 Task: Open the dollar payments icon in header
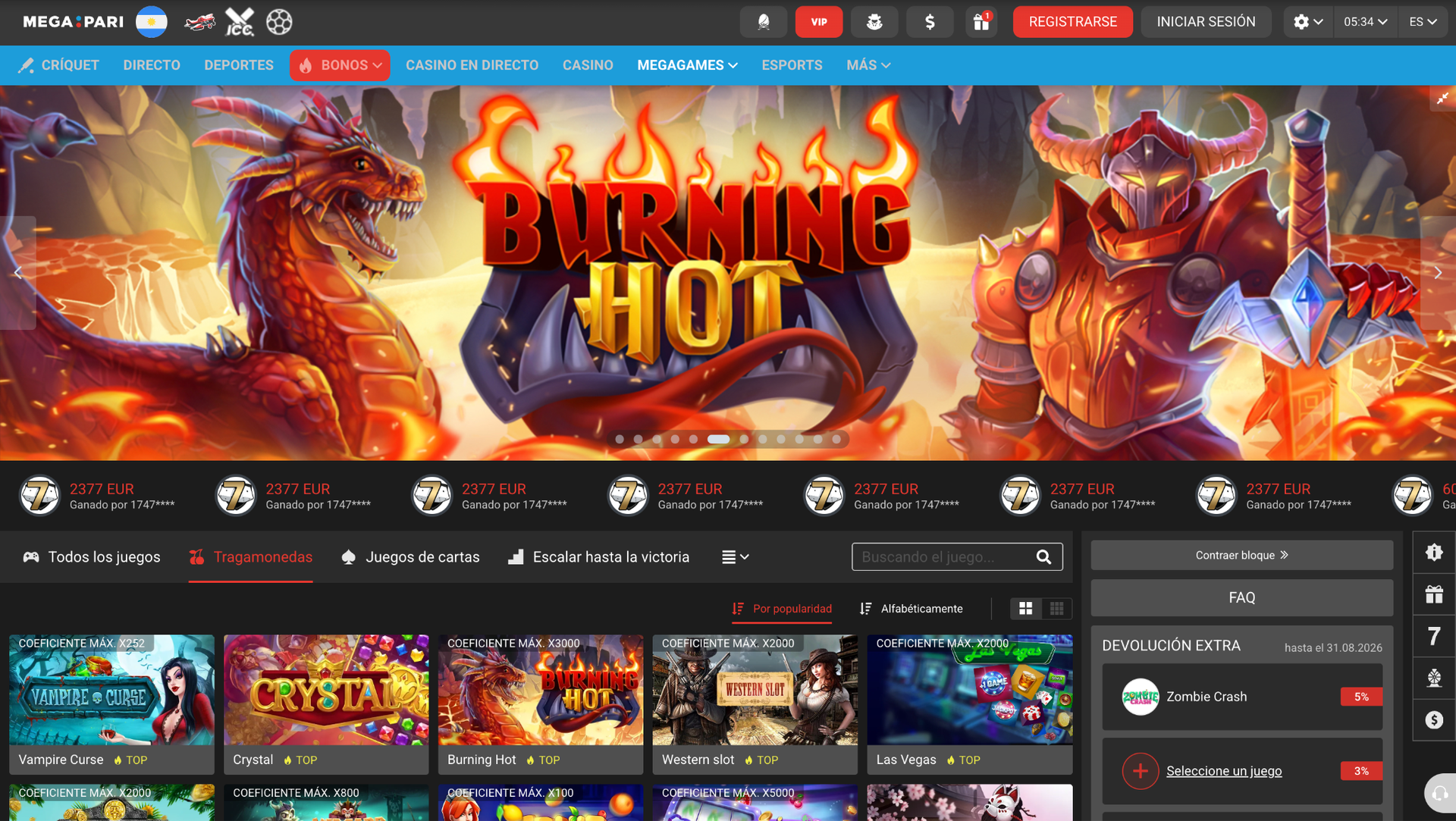(930, 22)
